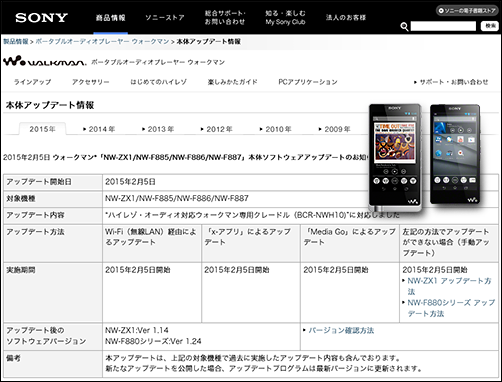The image size is (502, 382).
Task: Open the ラインアップ navigation item
Action: click(32, 82)
